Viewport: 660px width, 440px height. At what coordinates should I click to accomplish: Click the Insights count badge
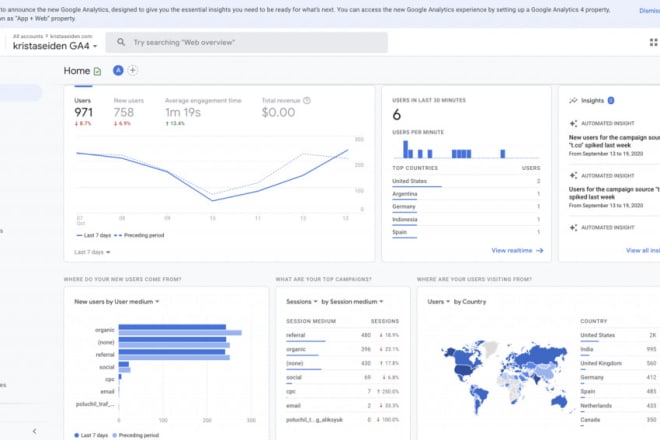click(611, 100)
